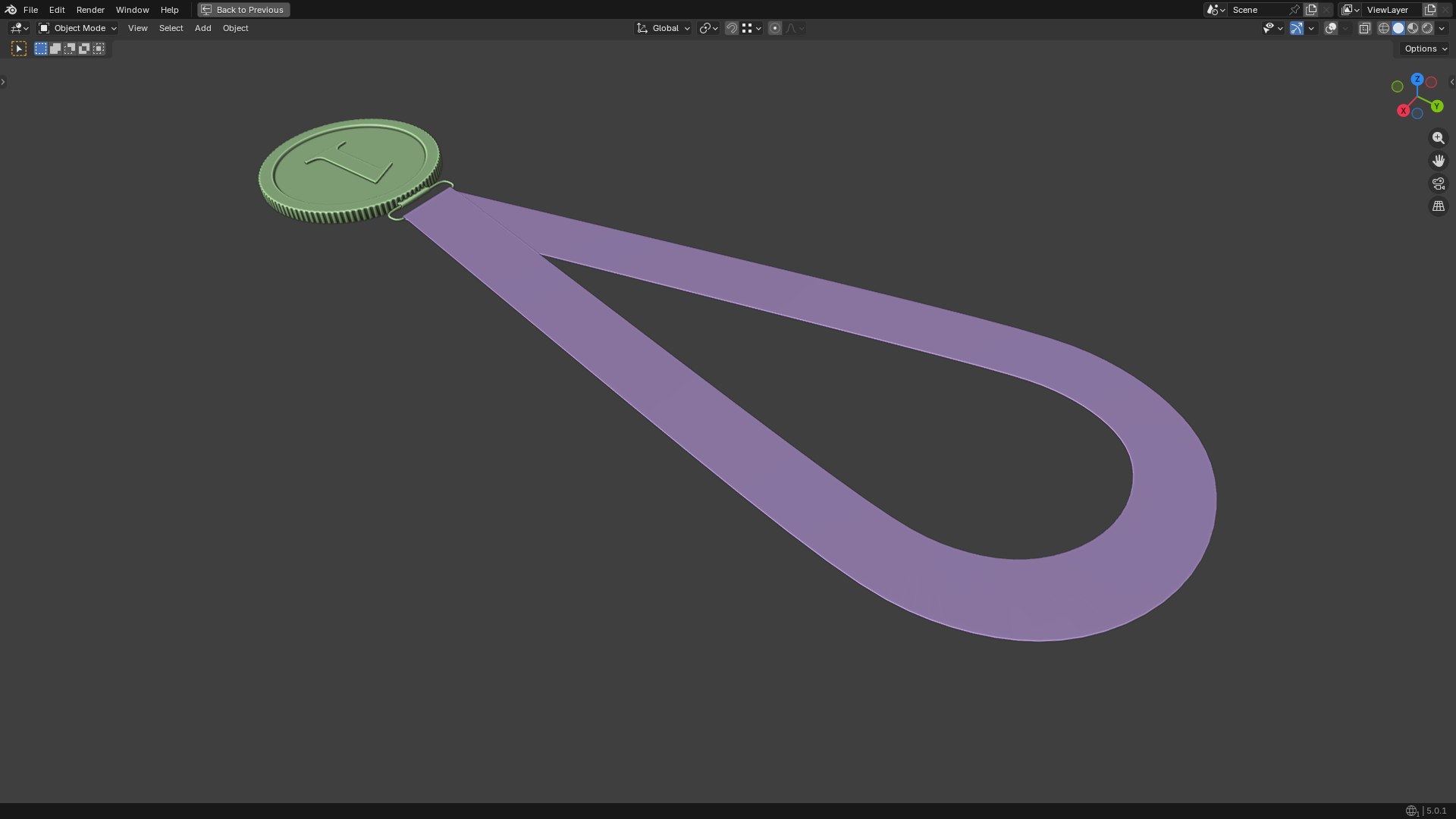Open the Options dropdown
Viewport: 1456px width, 819px height.
point(1425,49)
